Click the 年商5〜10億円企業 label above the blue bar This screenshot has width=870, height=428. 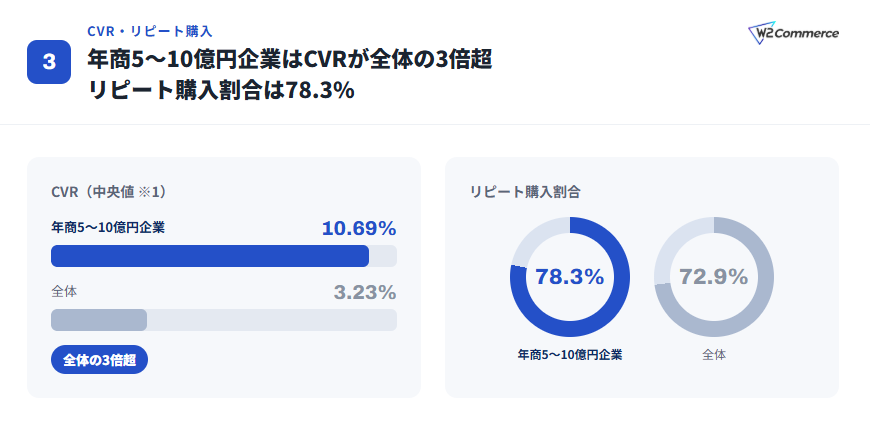tap(108, 227)
